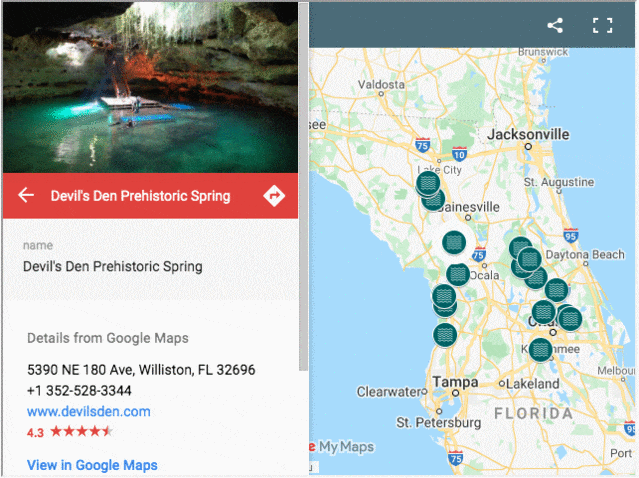
Task: Click the details panel vertical scrollbar
Action: (303, 187)
